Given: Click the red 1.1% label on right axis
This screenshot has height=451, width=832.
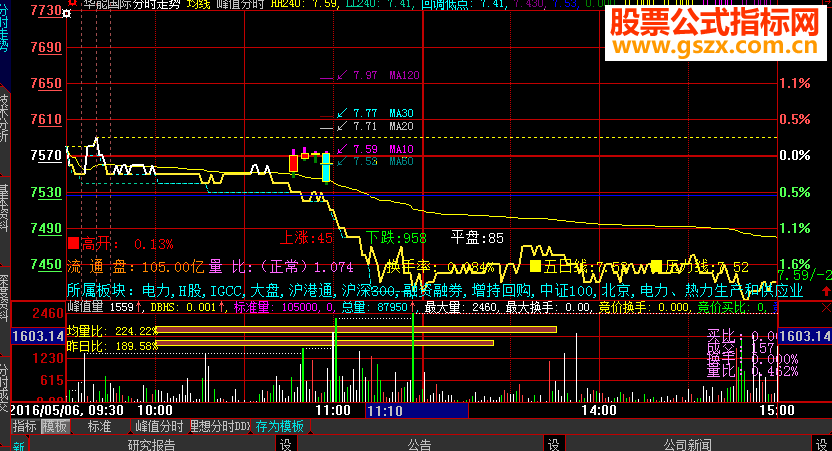Looking at the screenshot, I should (x=795, y=83).
